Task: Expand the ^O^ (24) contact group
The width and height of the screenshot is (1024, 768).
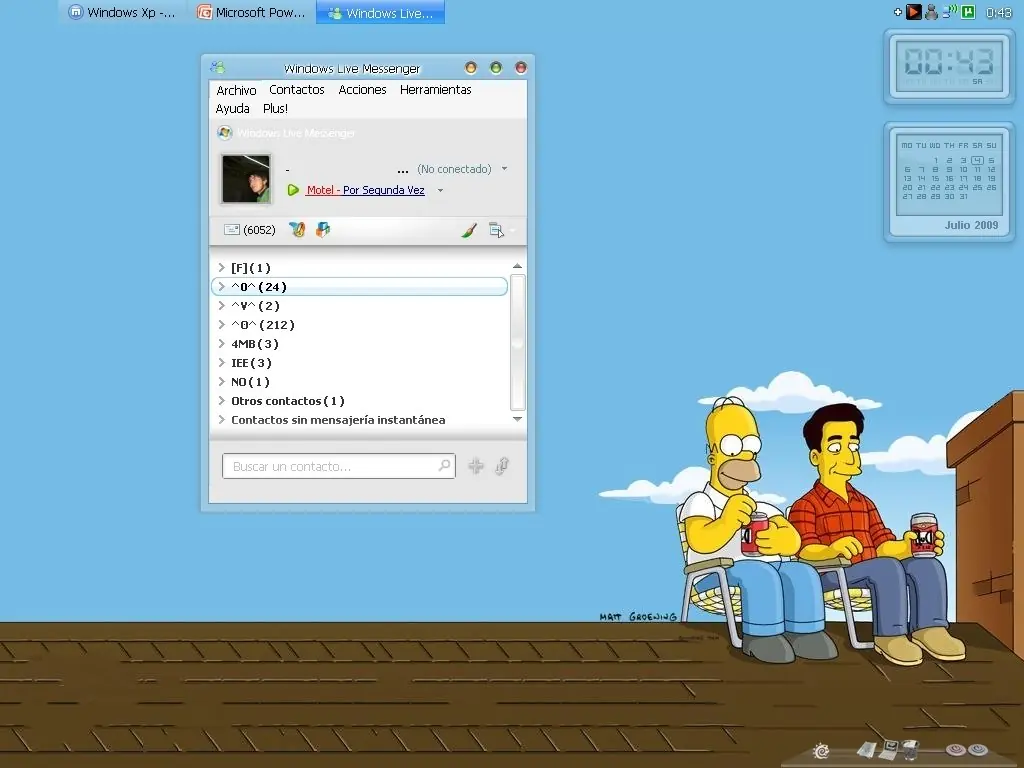Action: click(221, 286)
